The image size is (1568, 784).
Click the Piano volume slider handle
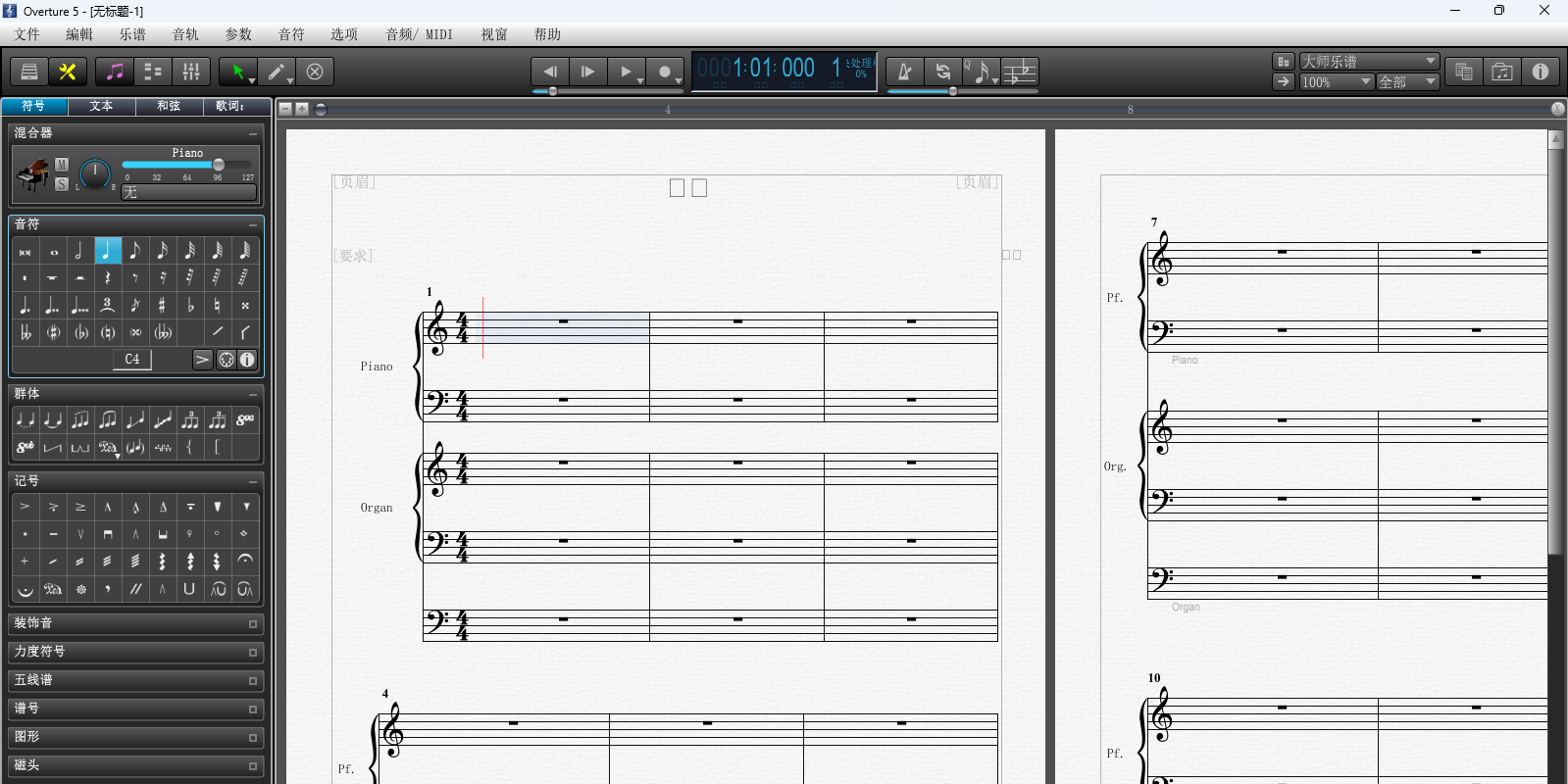tap(219, 165)
